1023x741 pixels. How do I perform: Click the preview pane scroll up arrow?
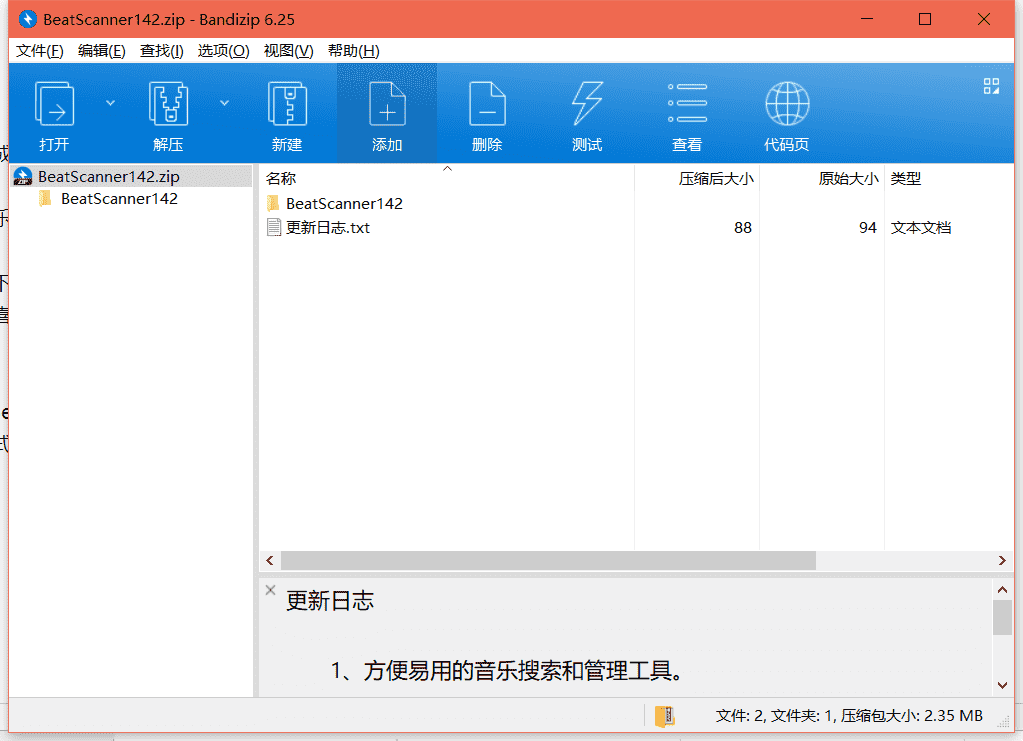1002,590
